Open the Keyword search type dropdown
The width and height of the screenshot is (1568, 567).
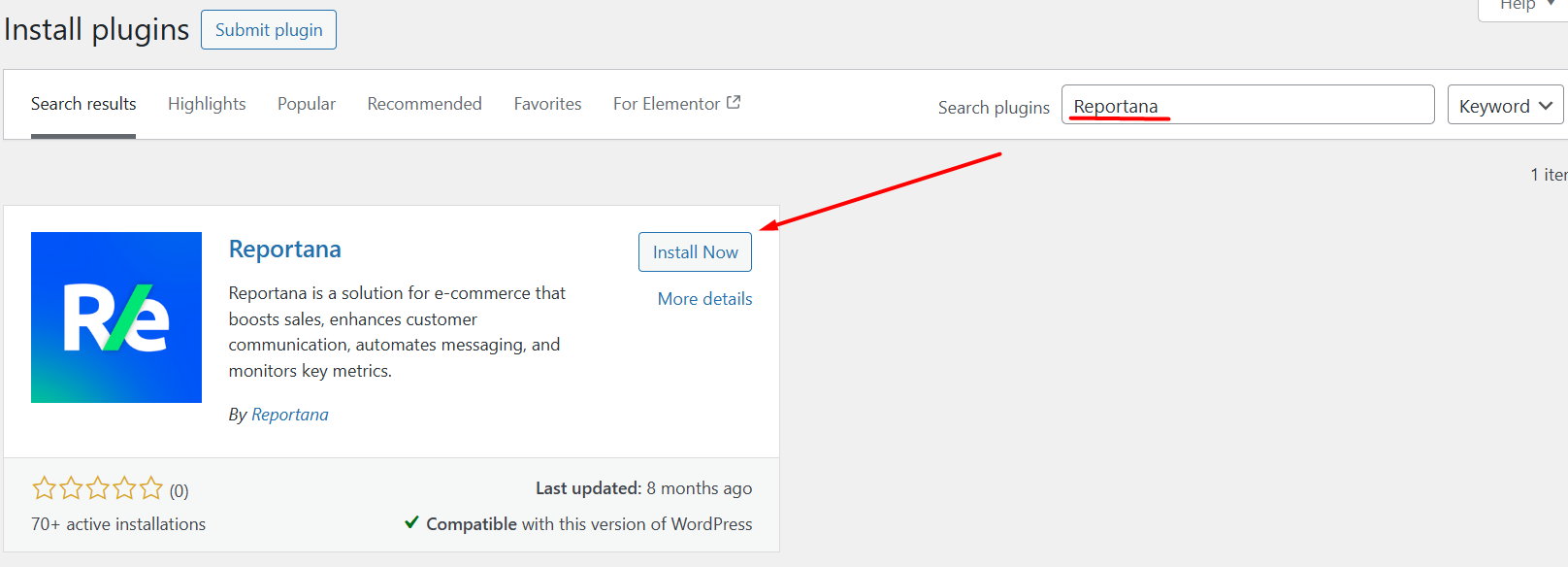1505,105
